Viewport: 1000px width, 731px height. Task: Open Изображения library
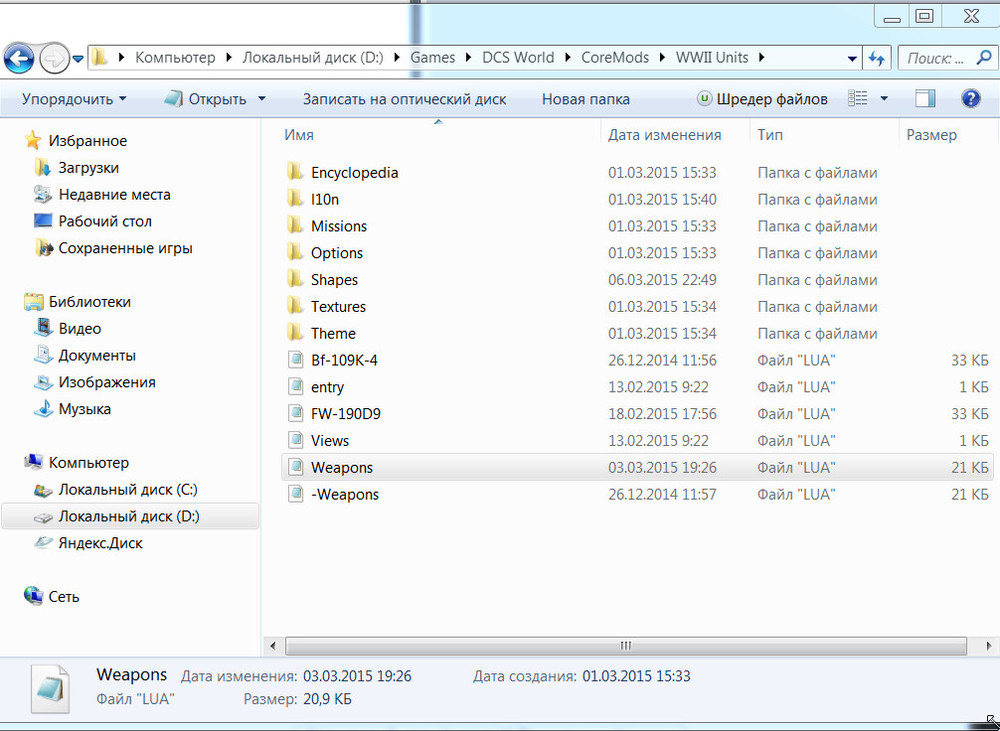pos(107,382)
